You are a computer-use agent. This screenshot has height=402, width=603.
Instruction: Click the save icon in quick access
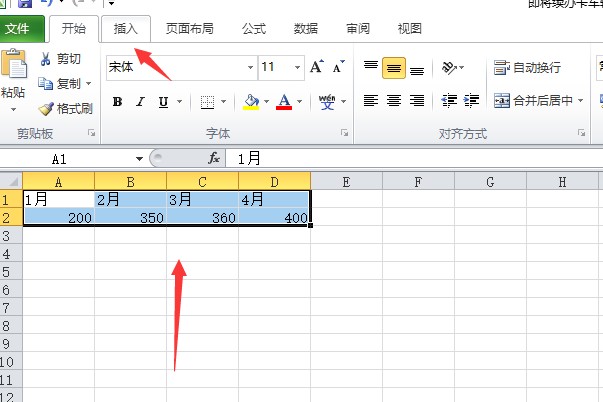click(x=25, y=3)
